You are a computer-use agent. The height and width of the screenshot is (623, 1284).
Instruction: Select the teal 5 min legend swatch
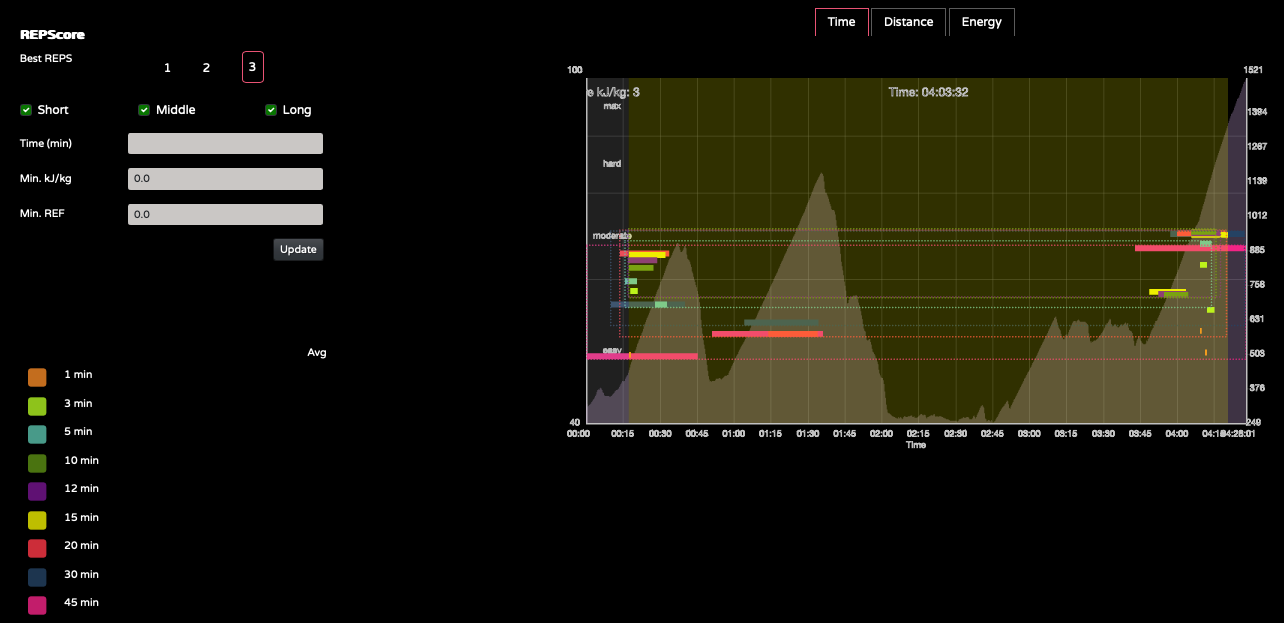pos(37,434)
